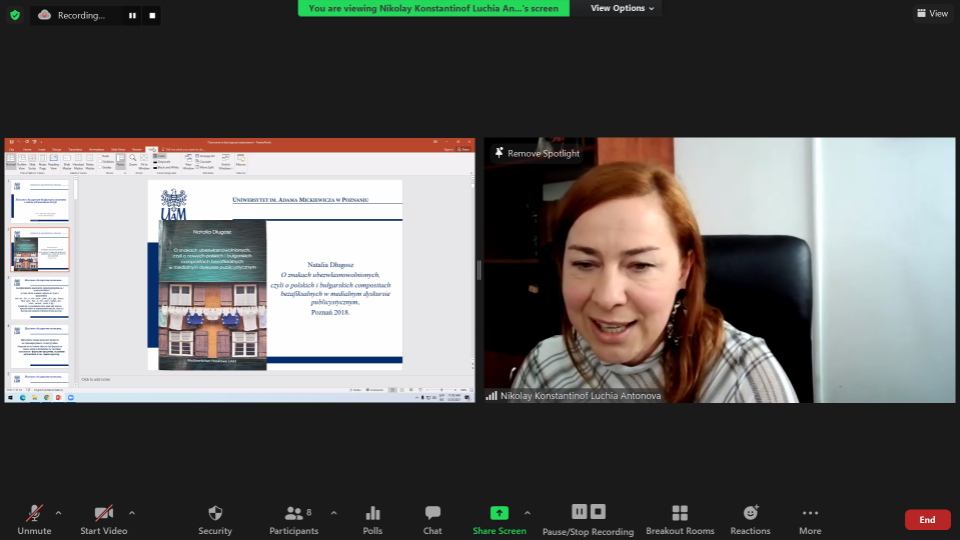Open the View Options dropdown

622,8
